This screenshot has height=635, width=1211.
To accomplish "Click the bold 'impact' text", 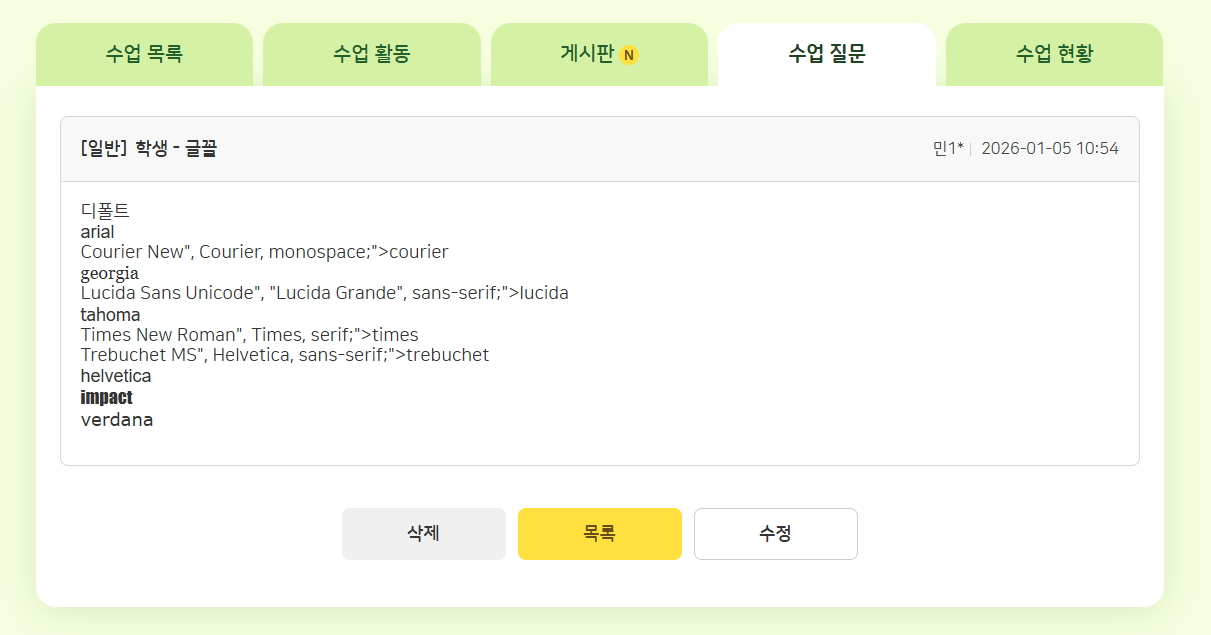I will (106, 398).
